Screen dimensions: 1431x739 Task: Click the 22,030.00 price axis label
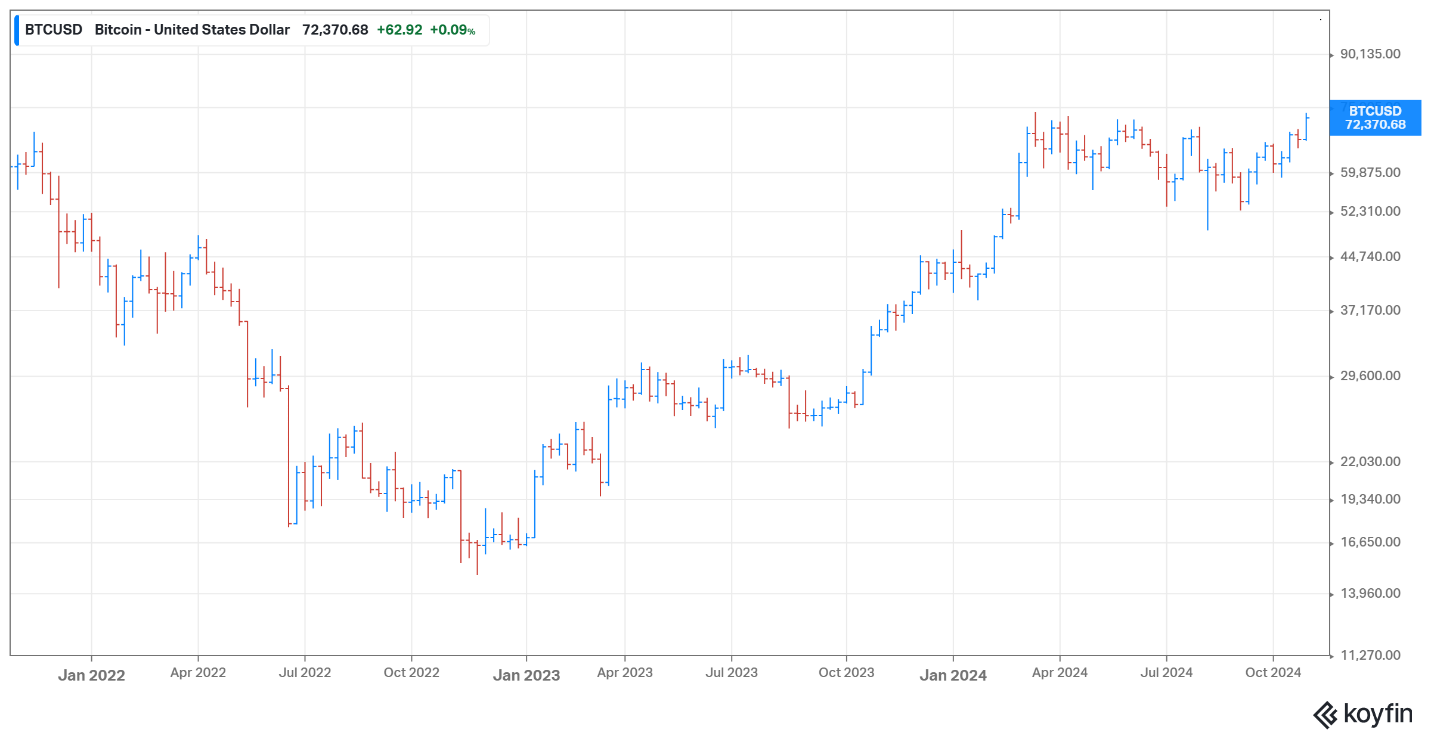click(1371, 462)
